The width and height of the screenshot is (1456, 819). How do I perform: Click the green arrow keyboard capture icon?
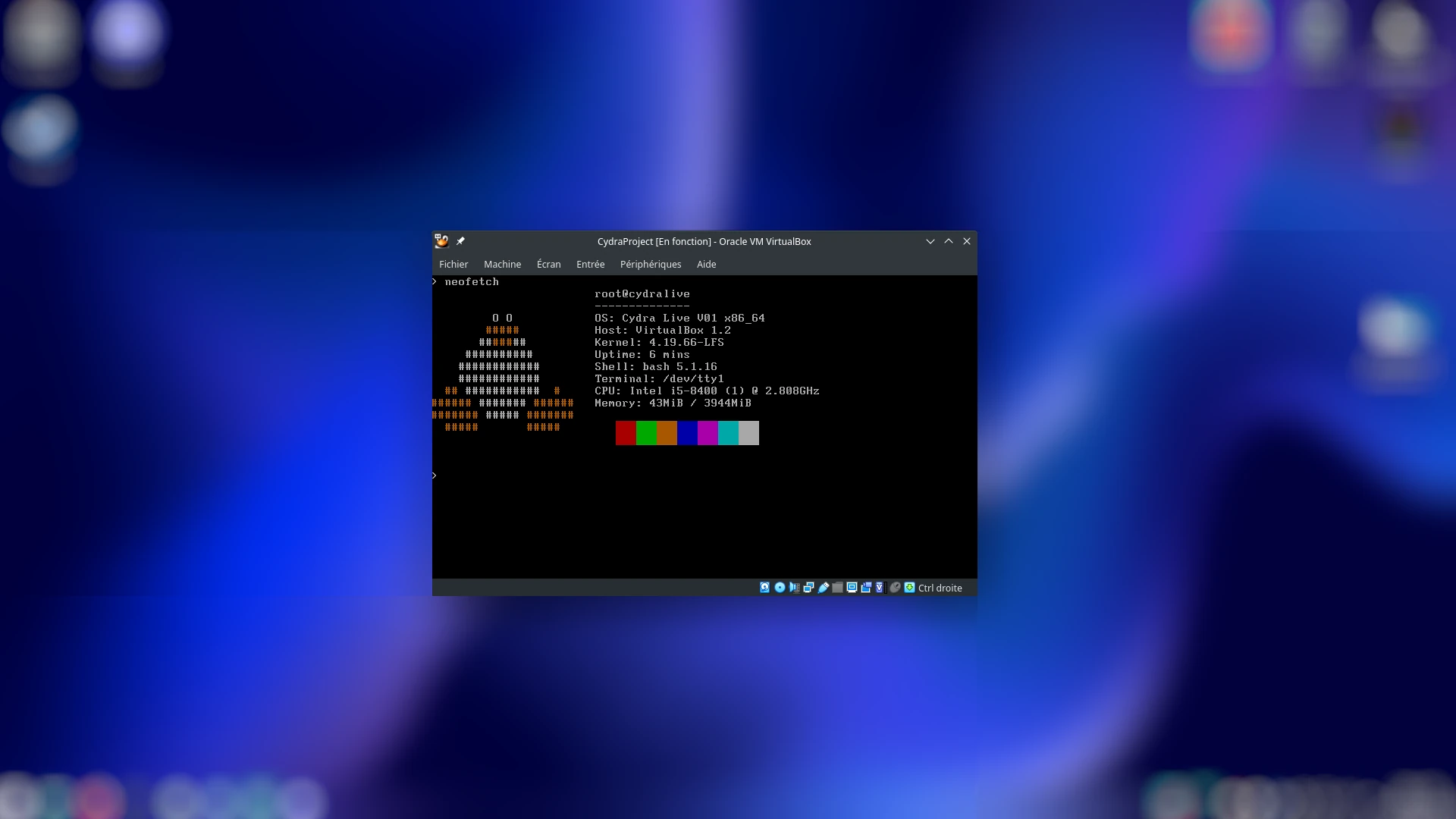pos(909,587)
